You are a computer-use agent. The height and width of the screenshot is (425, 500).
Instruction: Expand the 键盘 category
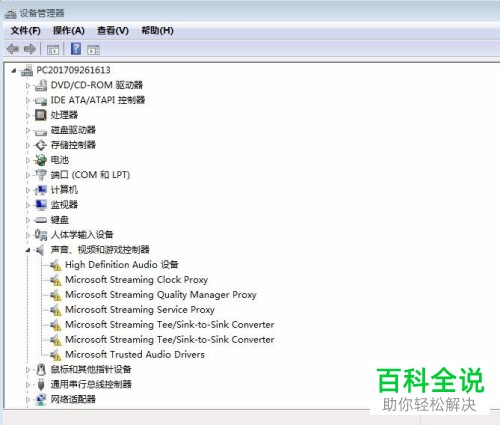coord(28,220)
